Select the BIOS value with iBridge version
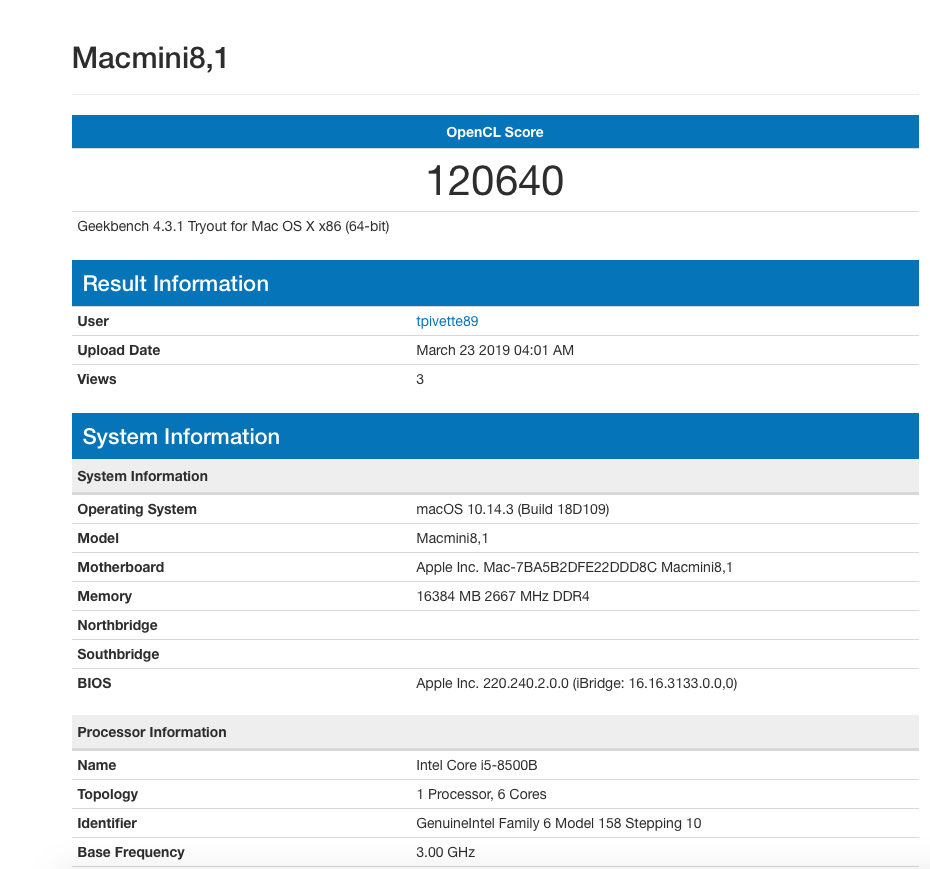Viewport: 930px width, 869px height. tap(577, 683)
